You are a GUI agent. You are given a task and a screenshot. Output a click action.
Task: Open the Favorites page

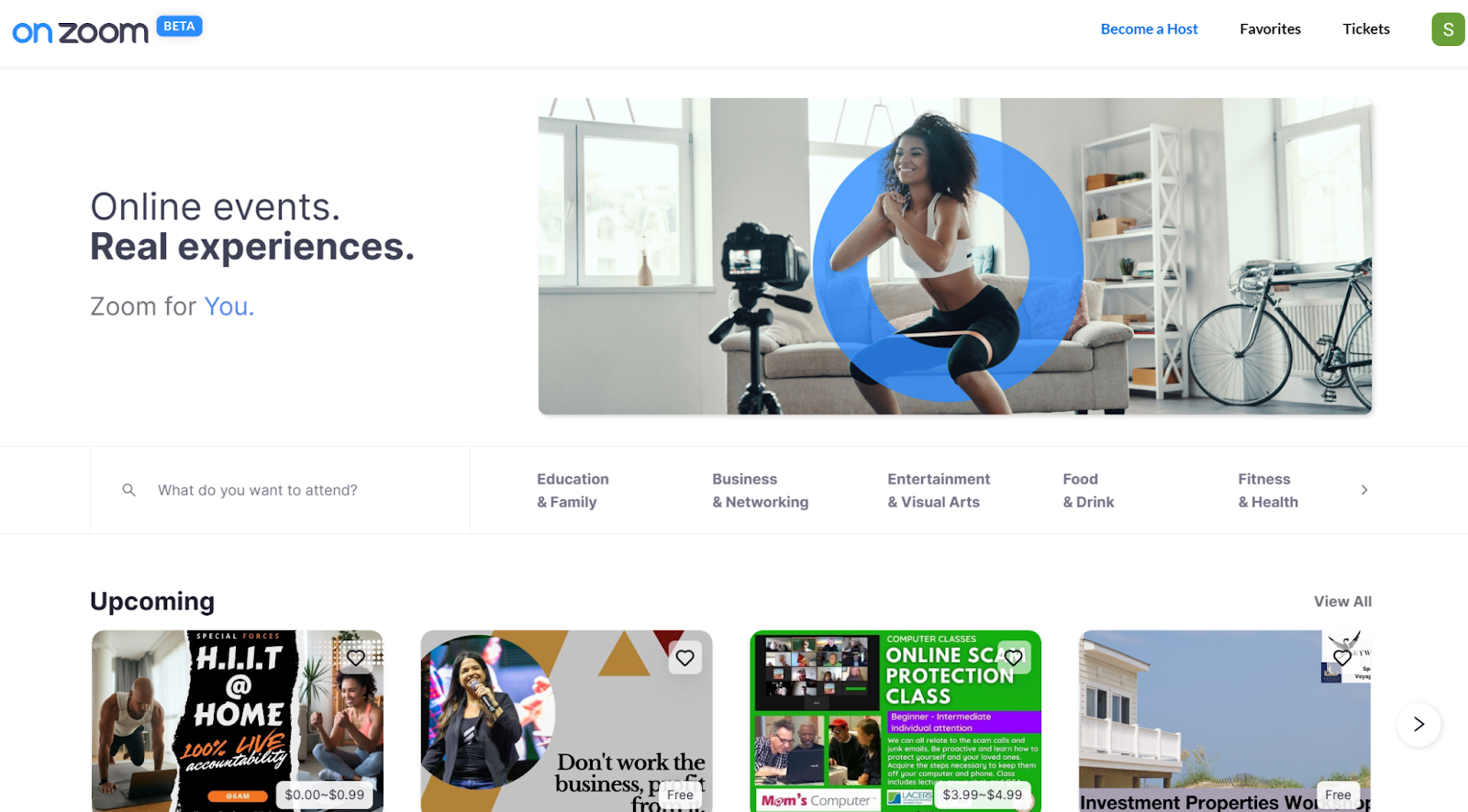click(x=1270, y=29)
